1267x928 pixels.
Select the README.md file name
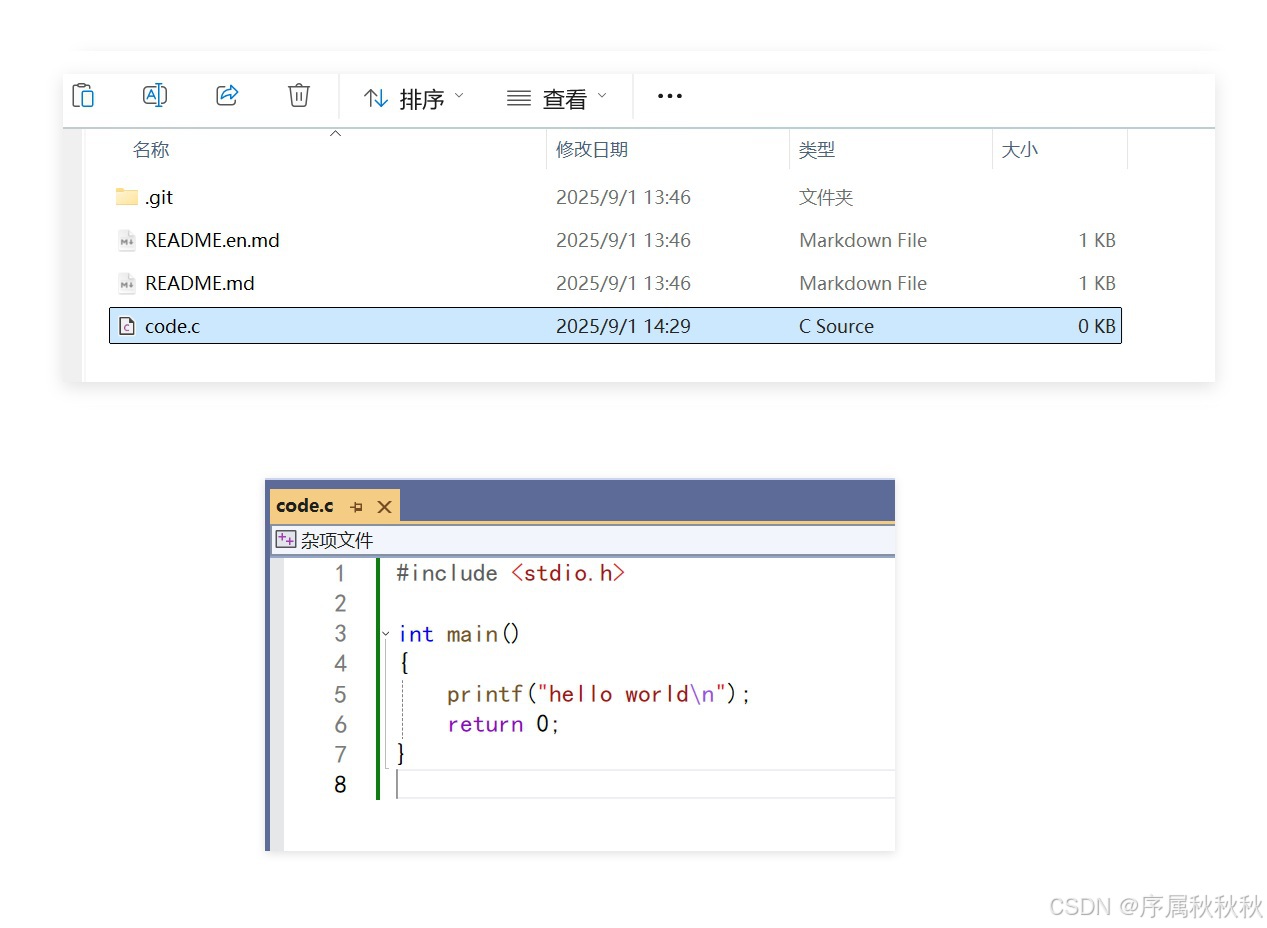tap(200, 283)
